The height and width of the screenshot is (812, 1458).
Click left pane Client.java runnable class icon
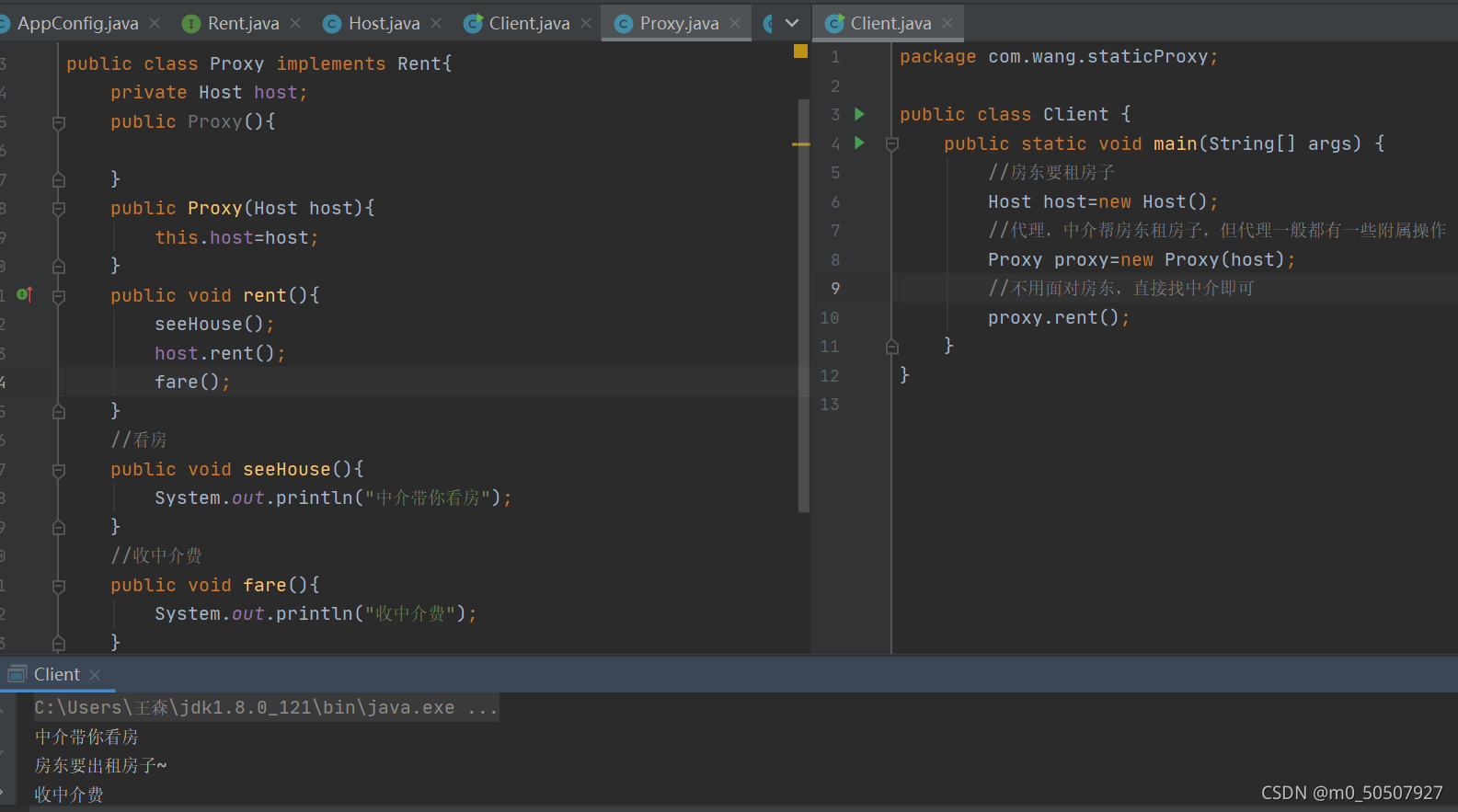click(473, 24)
